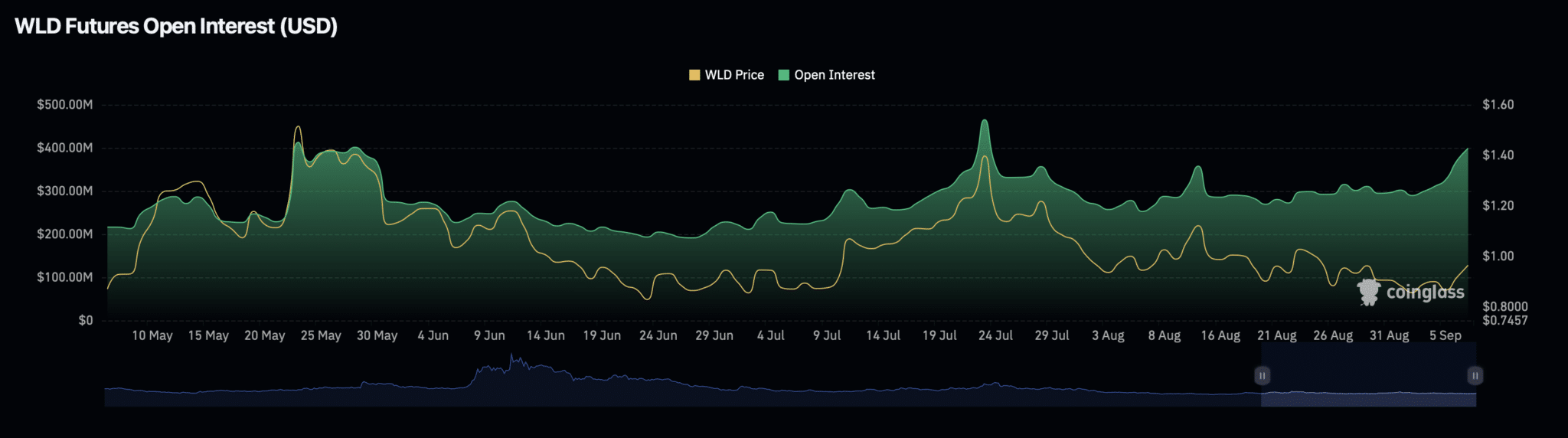Click the chart title WLD Futures Open Interest
The width and height of the screenshot is (1568, 438).
176,26
